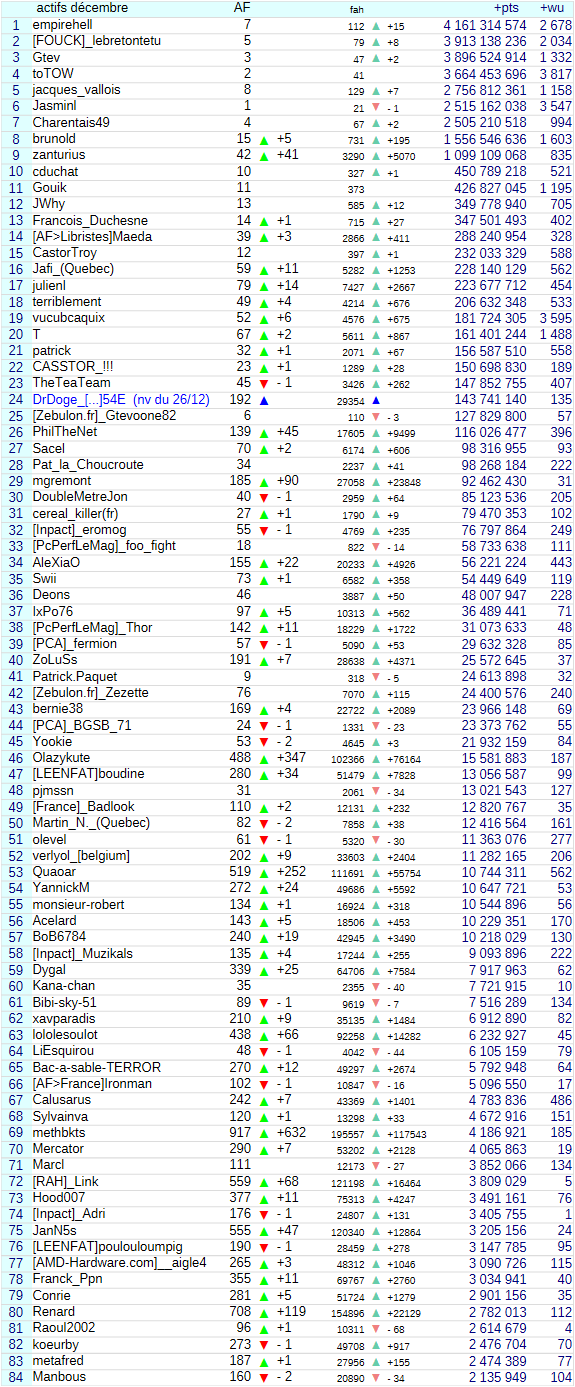Click the red AF down arrow for Manbous
Screen dimensions: 575x1387
point(264,1378)
